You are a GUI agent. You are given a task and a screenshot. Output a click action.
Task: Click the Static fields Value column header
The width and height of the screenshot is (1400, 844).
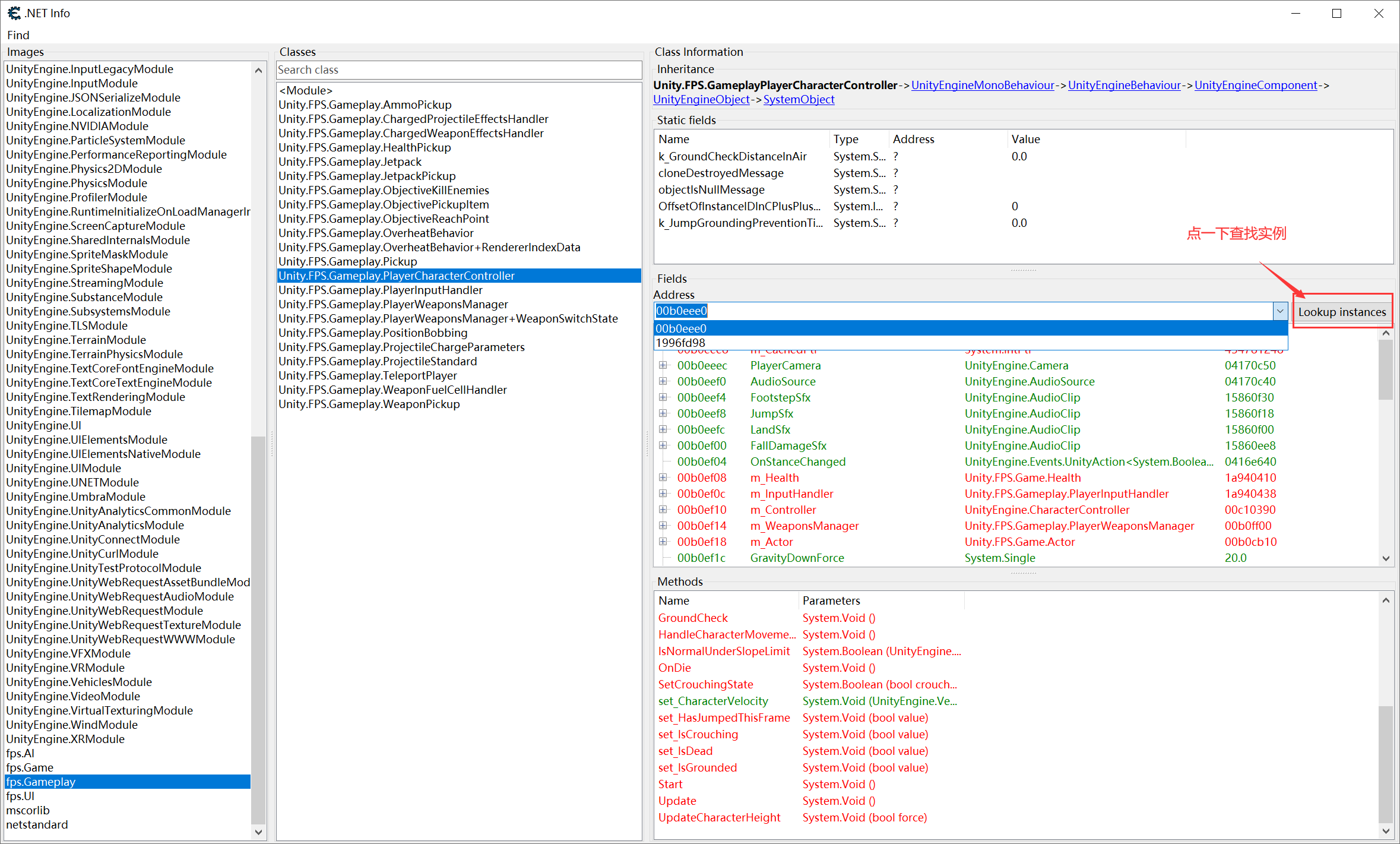click(x=1096, y=139)
